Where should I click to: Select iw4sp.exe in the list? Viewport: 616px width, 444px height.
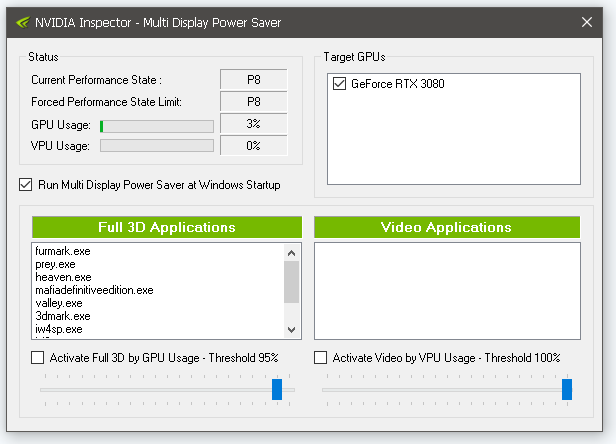coord(59,329)
